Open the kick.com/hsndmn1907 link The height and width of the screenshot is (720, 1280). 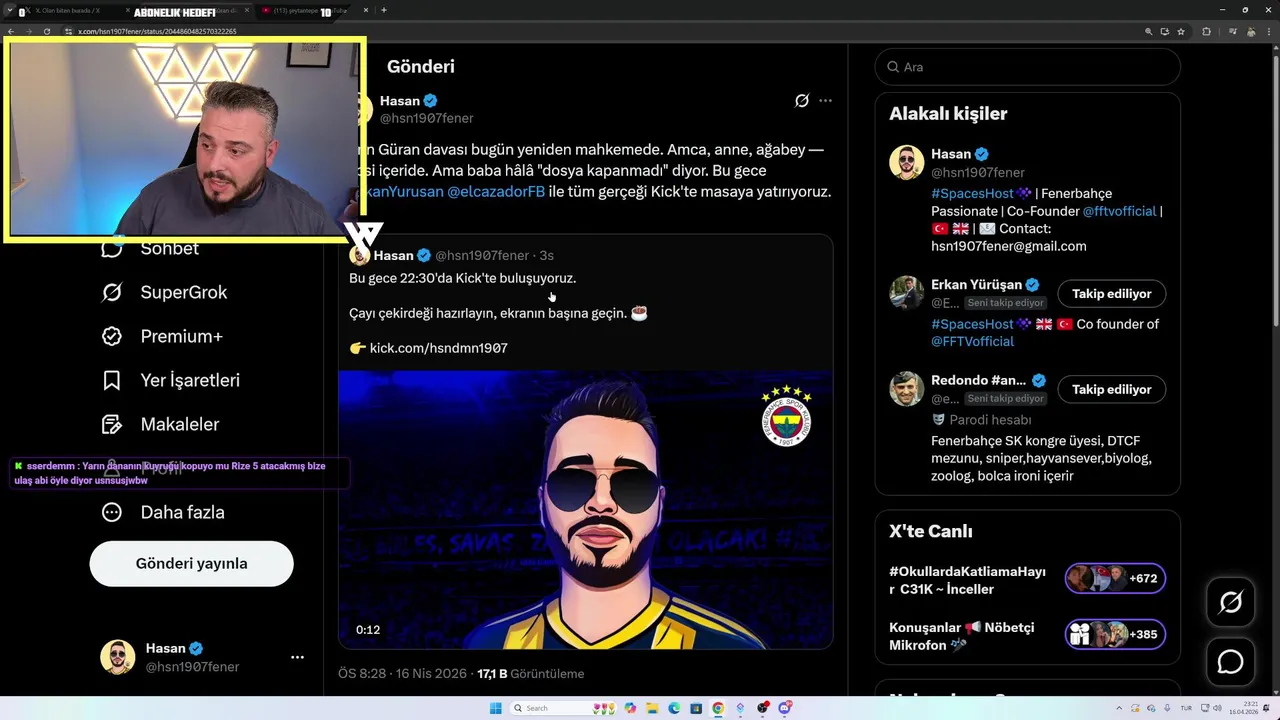pos(439,348)
